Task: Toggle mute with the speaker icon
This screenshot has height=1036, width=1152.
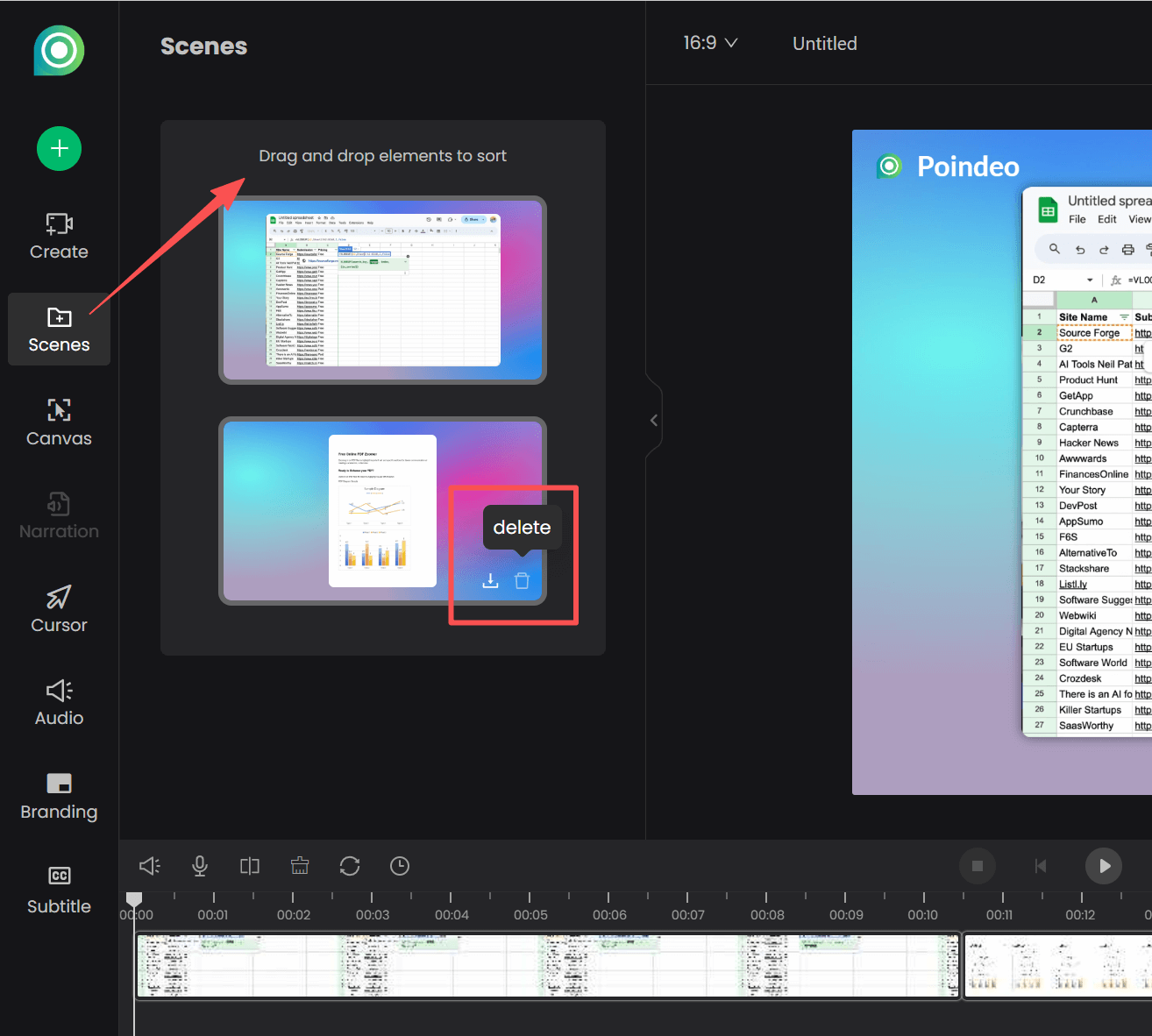Action: pos(149,866)
